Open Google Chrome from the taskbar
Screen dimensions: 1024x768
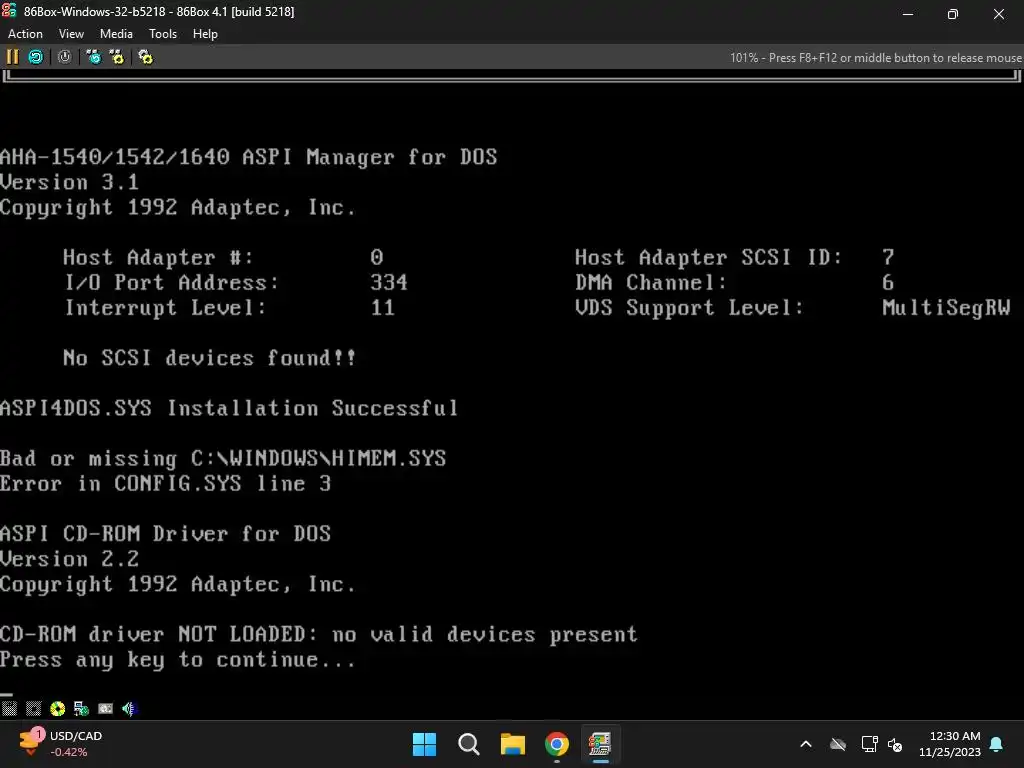click(x=556, y=744)
